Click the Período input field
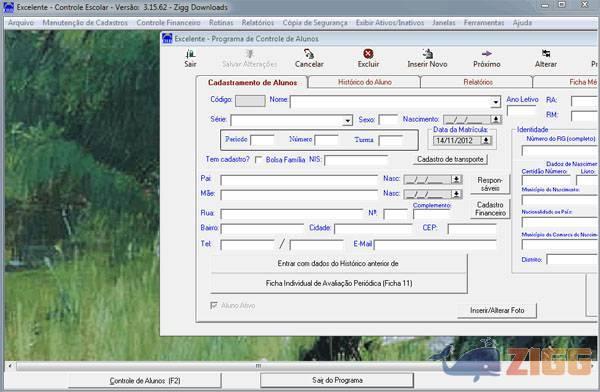Viewport: 600px width, 392px height. [x=262, y=140]
